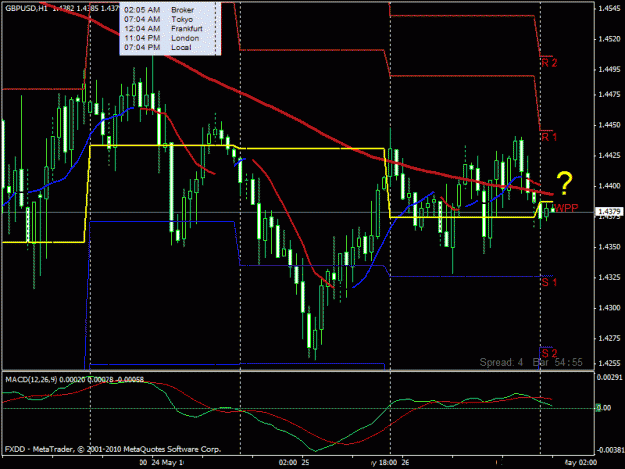Screen dimensions: 625x469
Task: Click the 1.4300 price axis label
Action: click(609, 308)
